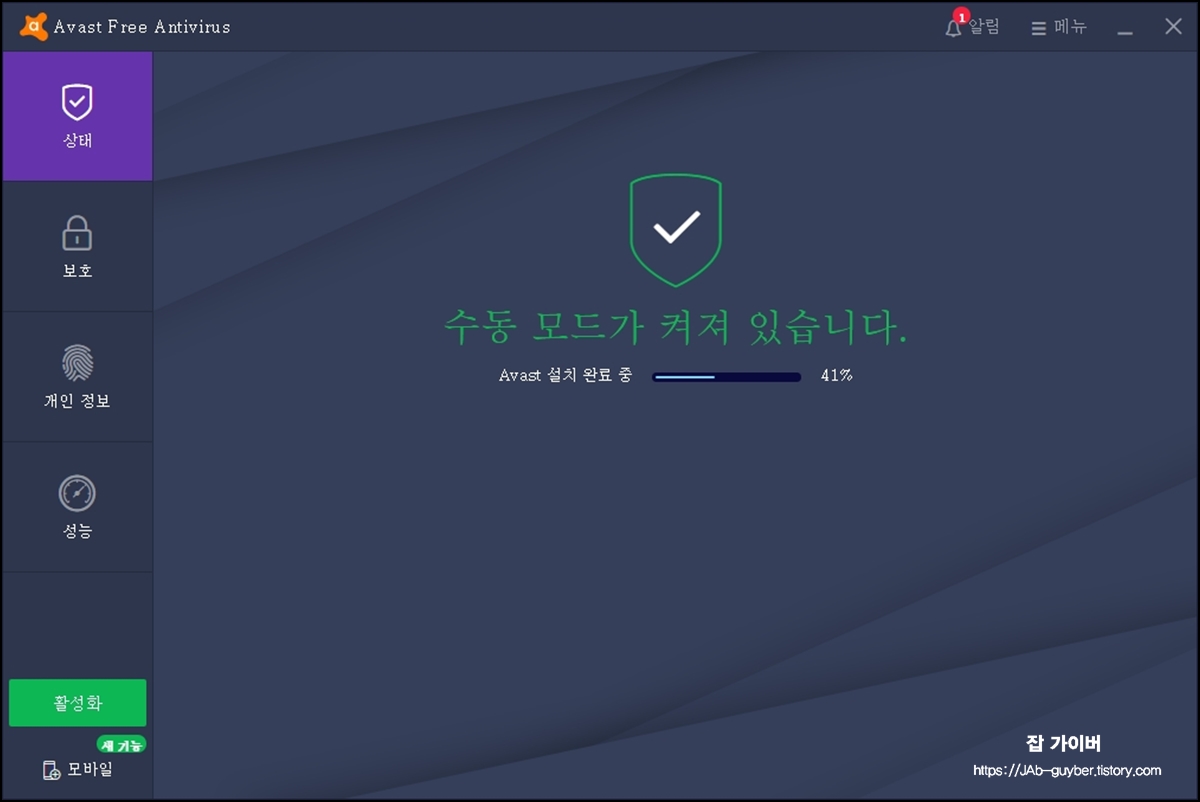The image size is (1200, 802).
Task: Open the 메뉴 hamburger menu
Action: click(1058, 27)
